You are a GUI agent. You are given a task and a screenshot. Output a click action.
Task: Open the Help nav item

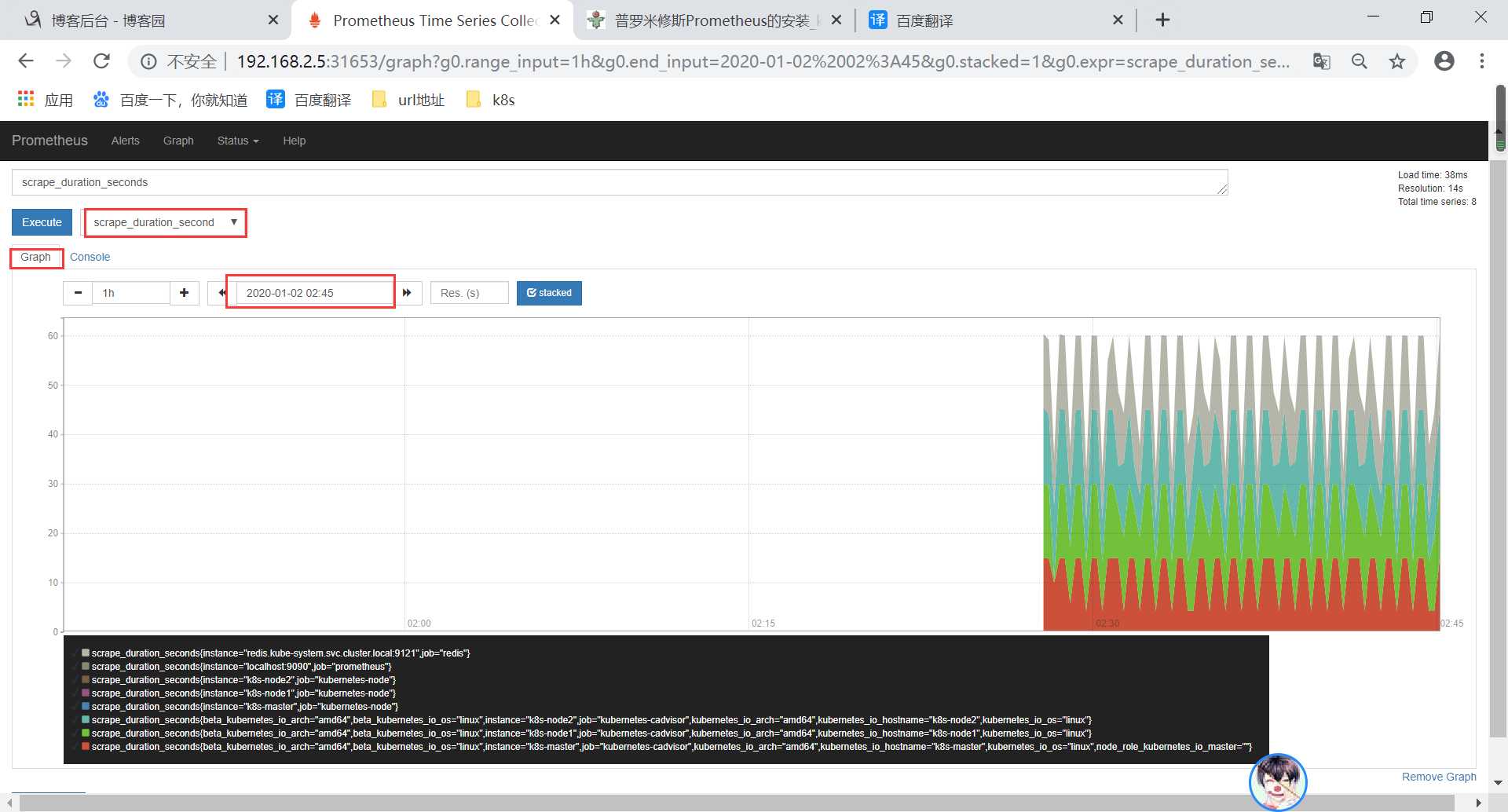tap(295, 141)
